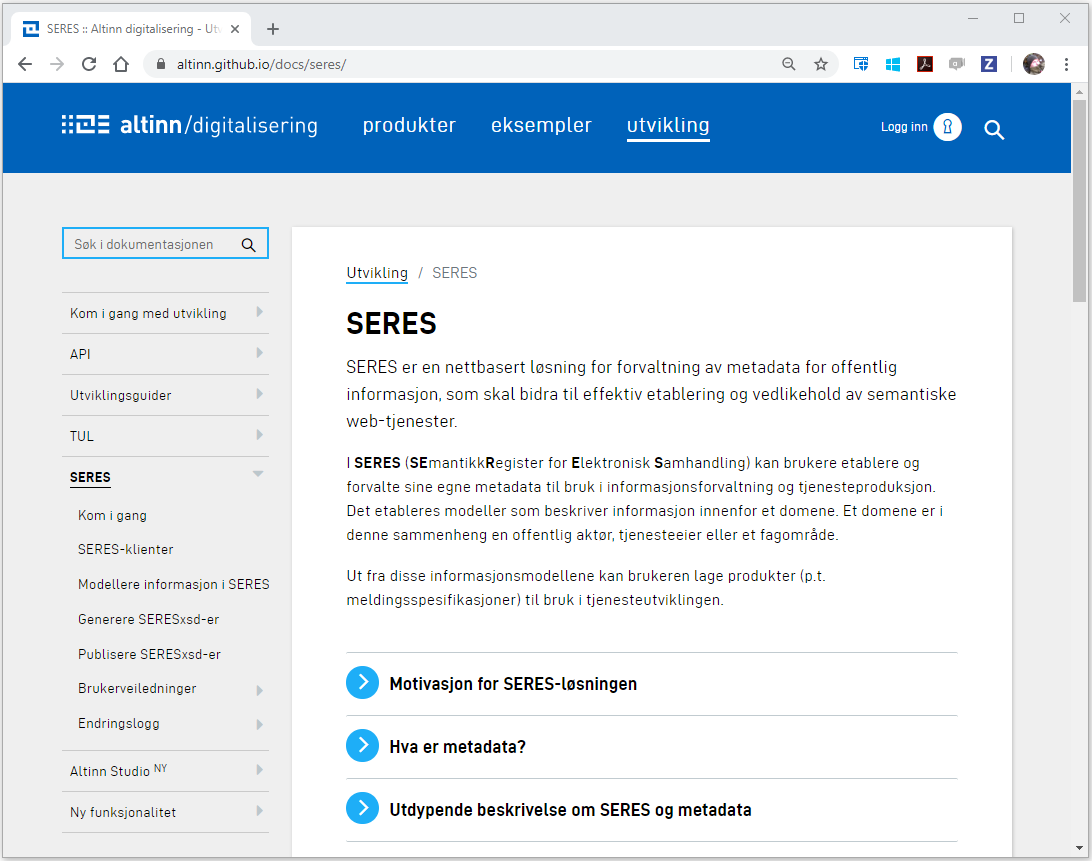This screenshot has width=1092, height=861.
Task: Click the grey screen extension icon
Action: point(957,64)
